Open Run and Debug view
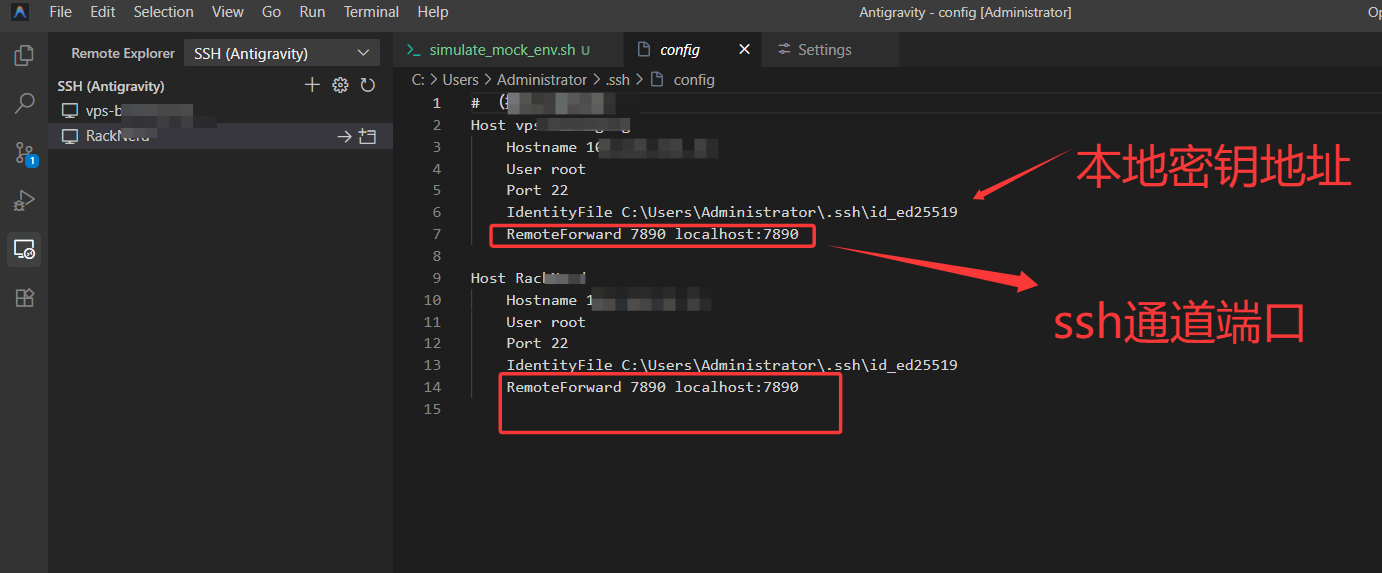The width and height of the screenshot is (1382, 573). [x=24, y=201]
